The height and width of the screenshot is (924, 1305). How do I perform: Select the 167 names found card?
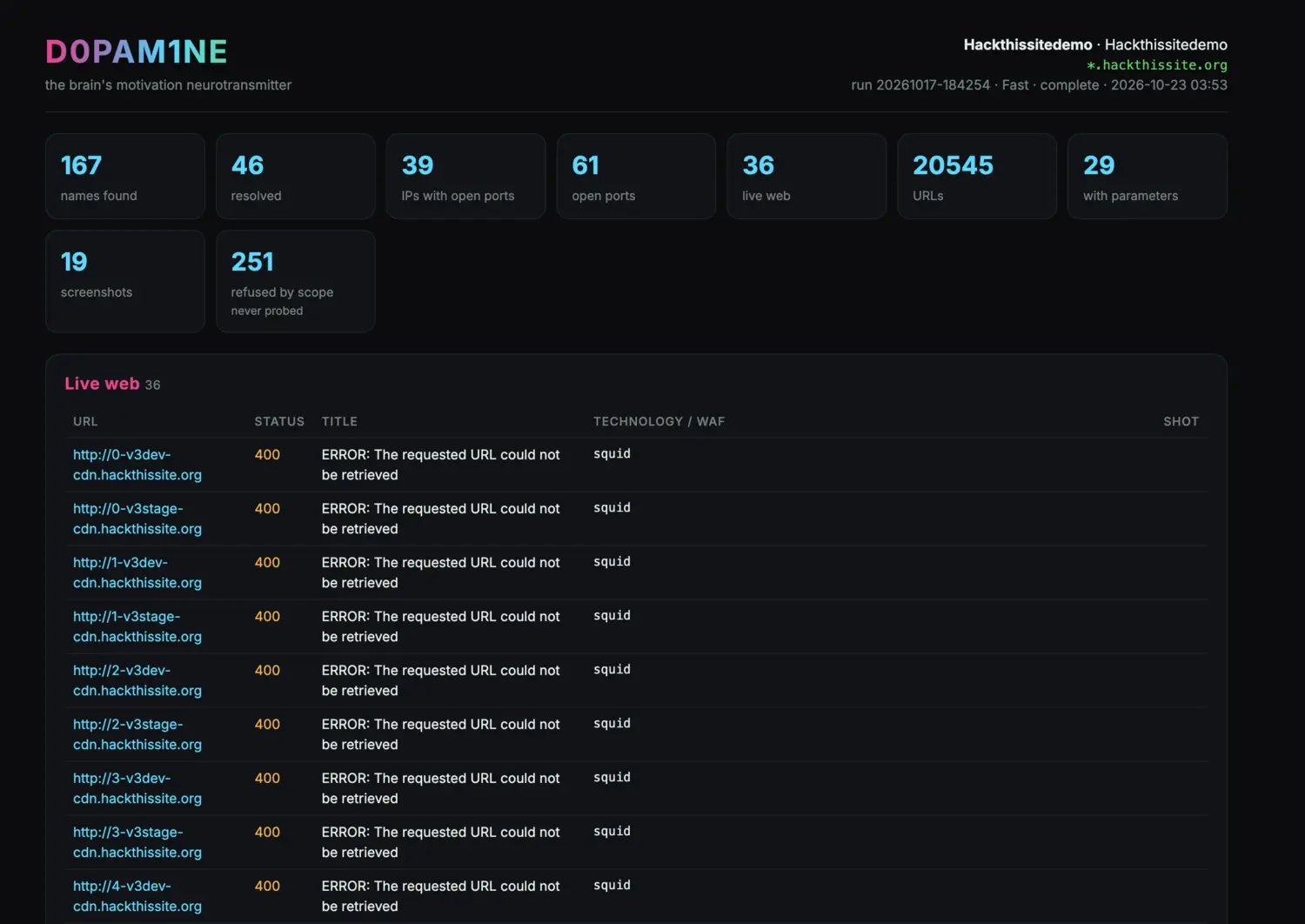tap(125, 177)
